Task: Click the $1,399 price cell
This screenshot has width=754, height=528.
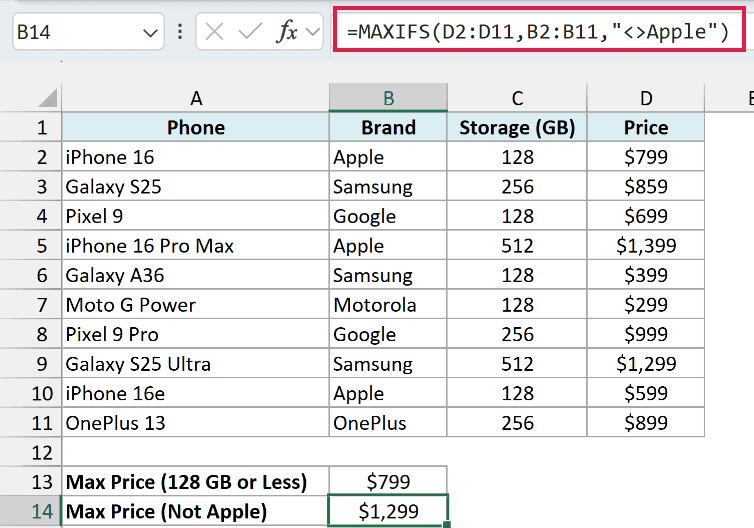Action: [x=646, y=246]
